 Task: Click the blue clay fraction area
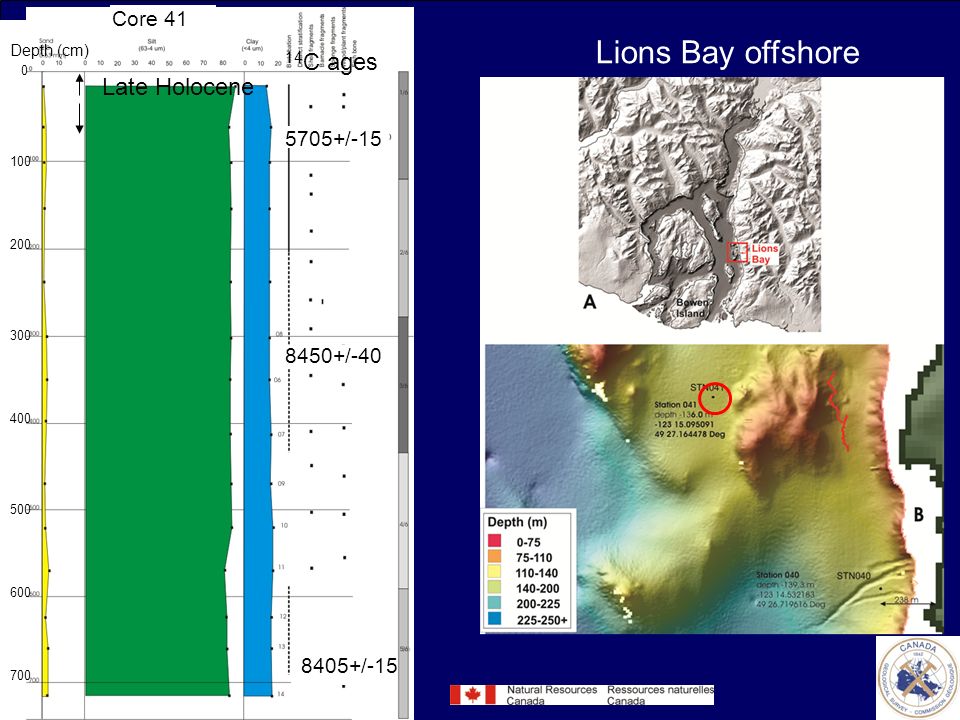(258, 391)
